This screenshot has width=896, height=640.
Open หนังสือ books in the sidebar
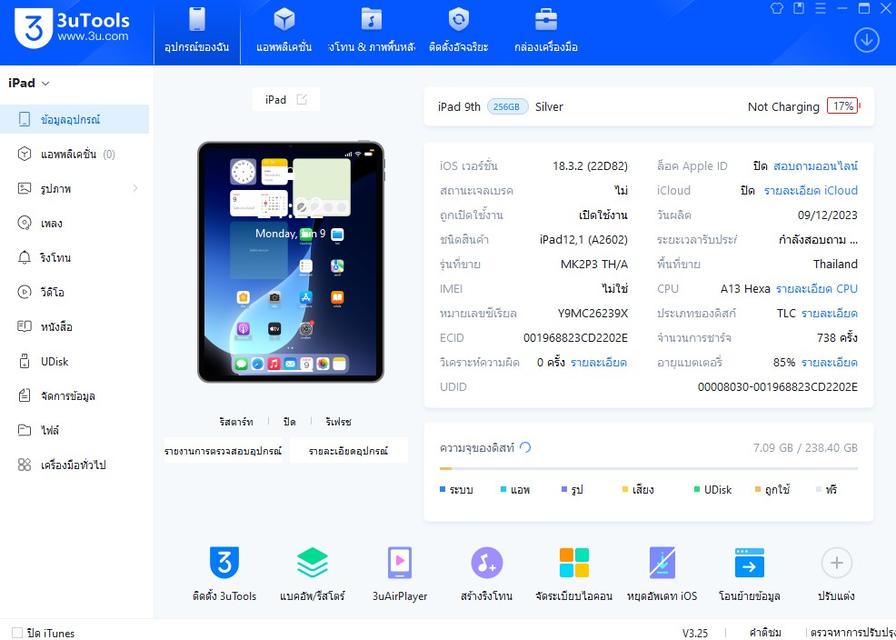click(74, 327)
